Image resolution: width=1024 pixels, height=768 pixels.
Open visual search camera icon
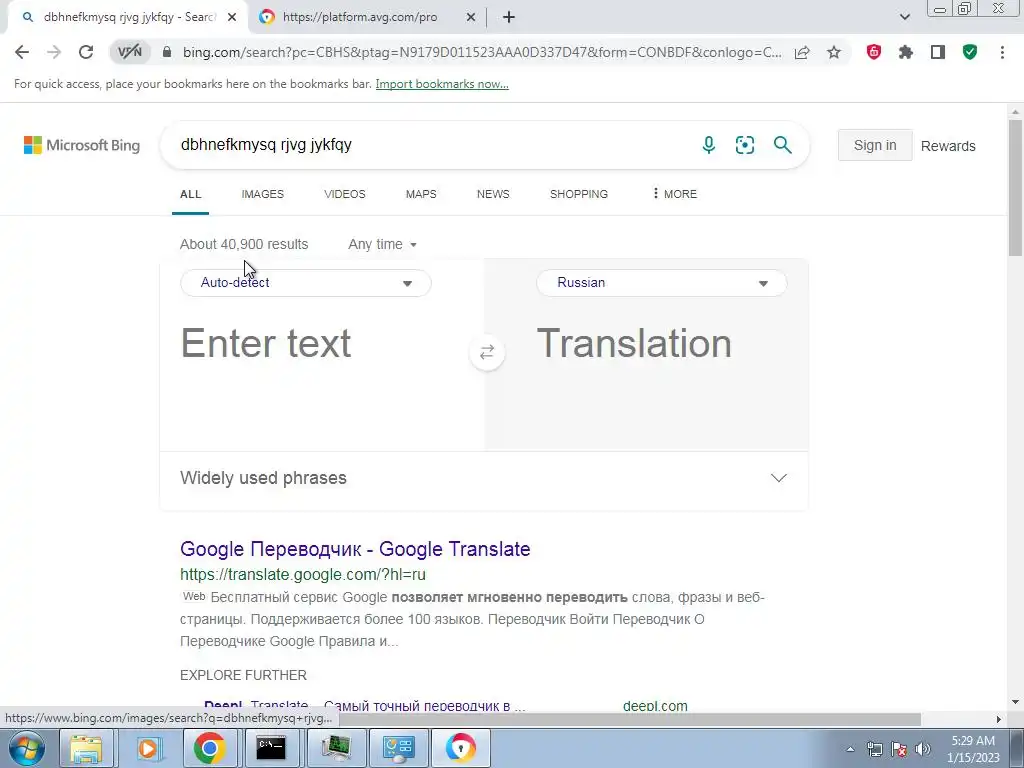coord(745,145)
